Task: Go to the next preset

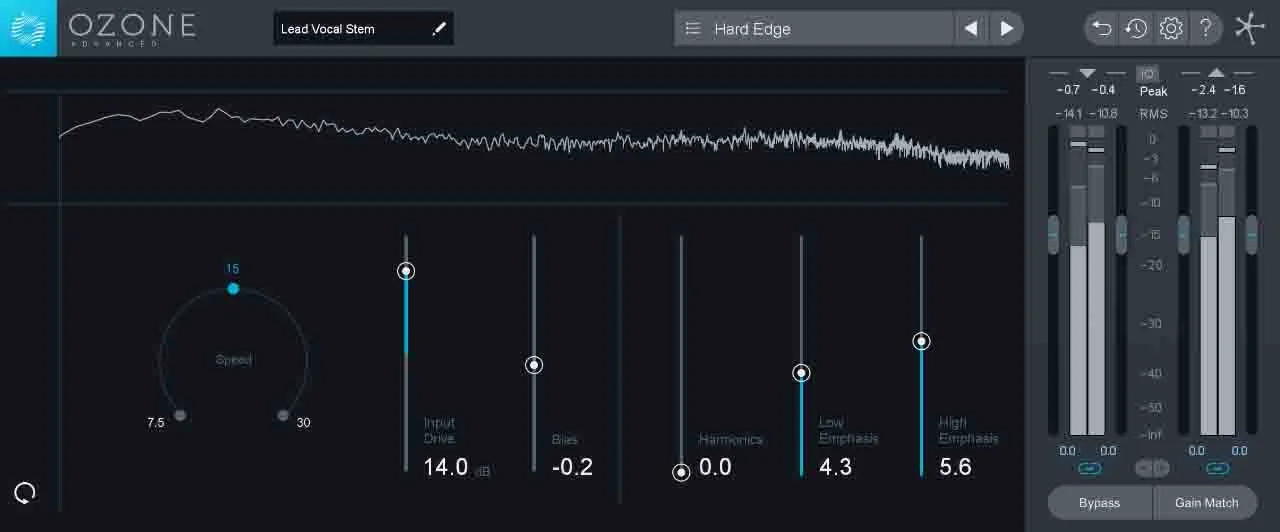Action: [x=1007, y=29]
